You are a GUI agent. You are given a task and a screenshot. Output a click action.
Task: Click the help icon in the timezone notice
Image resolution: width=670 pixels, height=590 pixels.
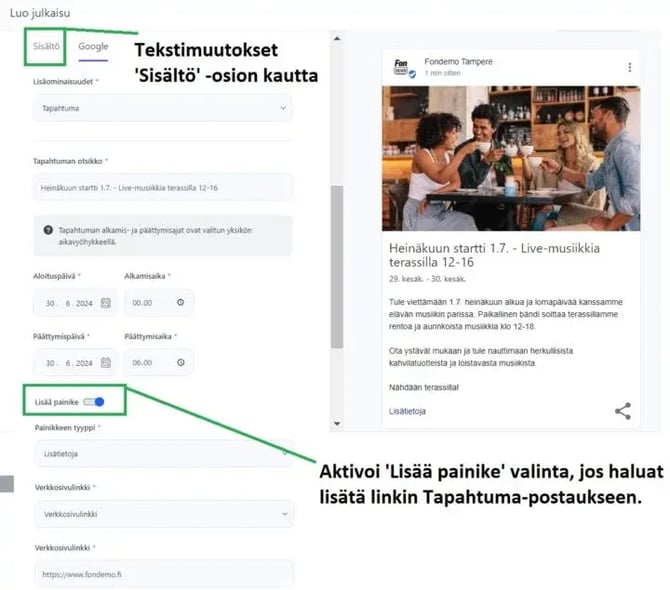pyautogui.click(x=48, y=230)
